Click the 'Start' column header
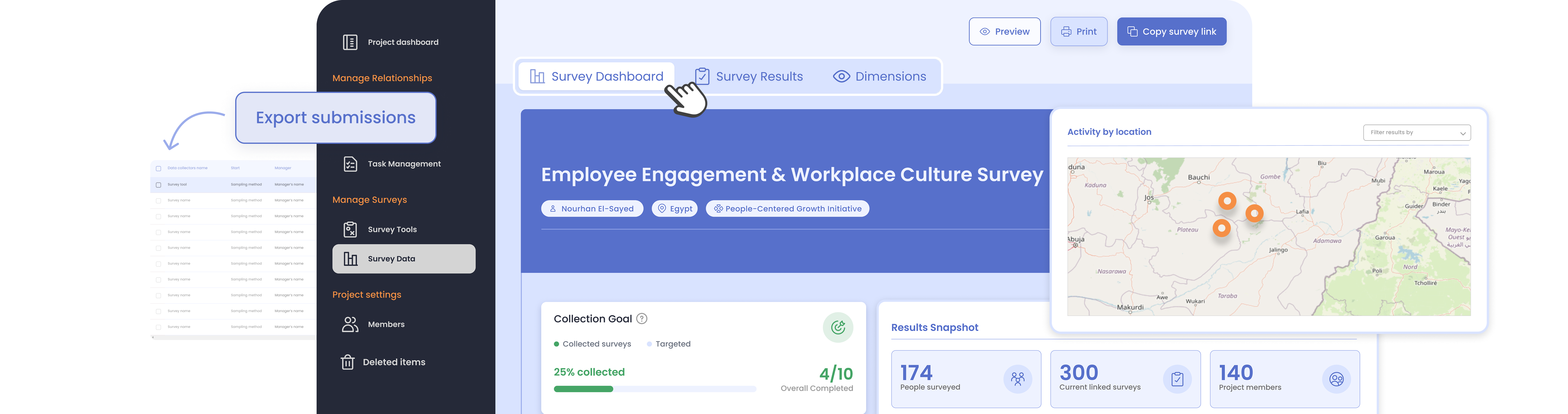 (235, 168)
